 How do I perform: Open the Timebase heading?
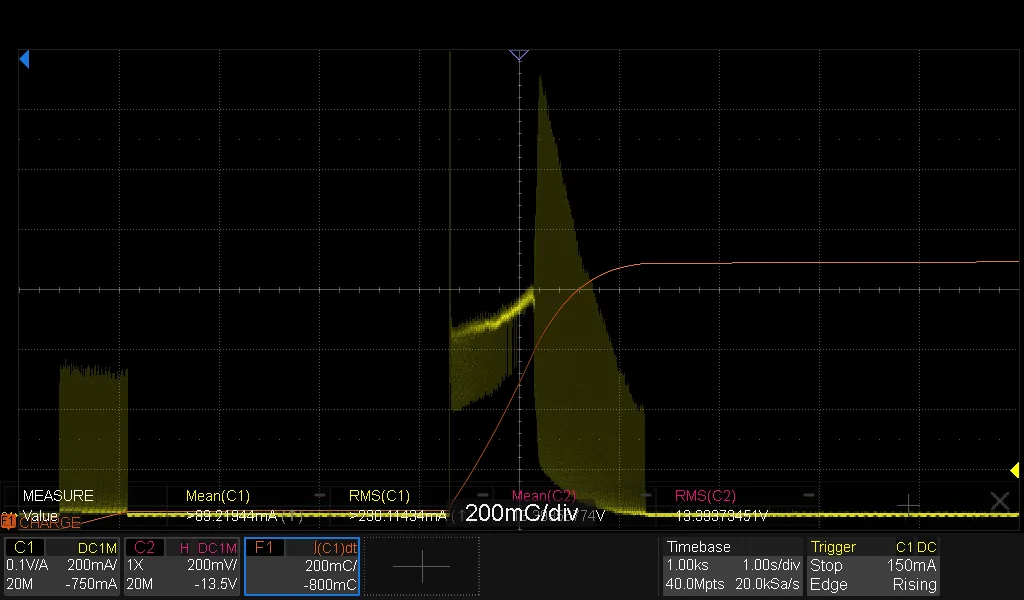698,547
